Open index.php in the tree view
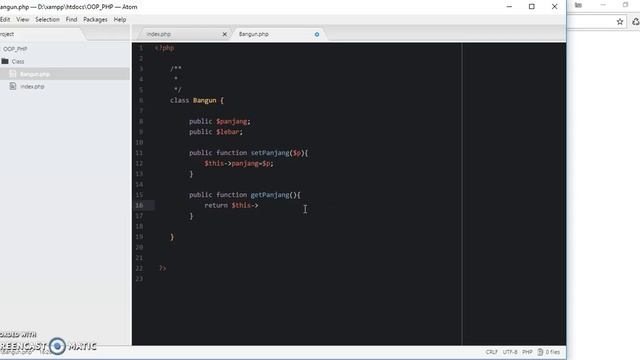Viewport: 640px width, 360px height. (x=32, y=87)
